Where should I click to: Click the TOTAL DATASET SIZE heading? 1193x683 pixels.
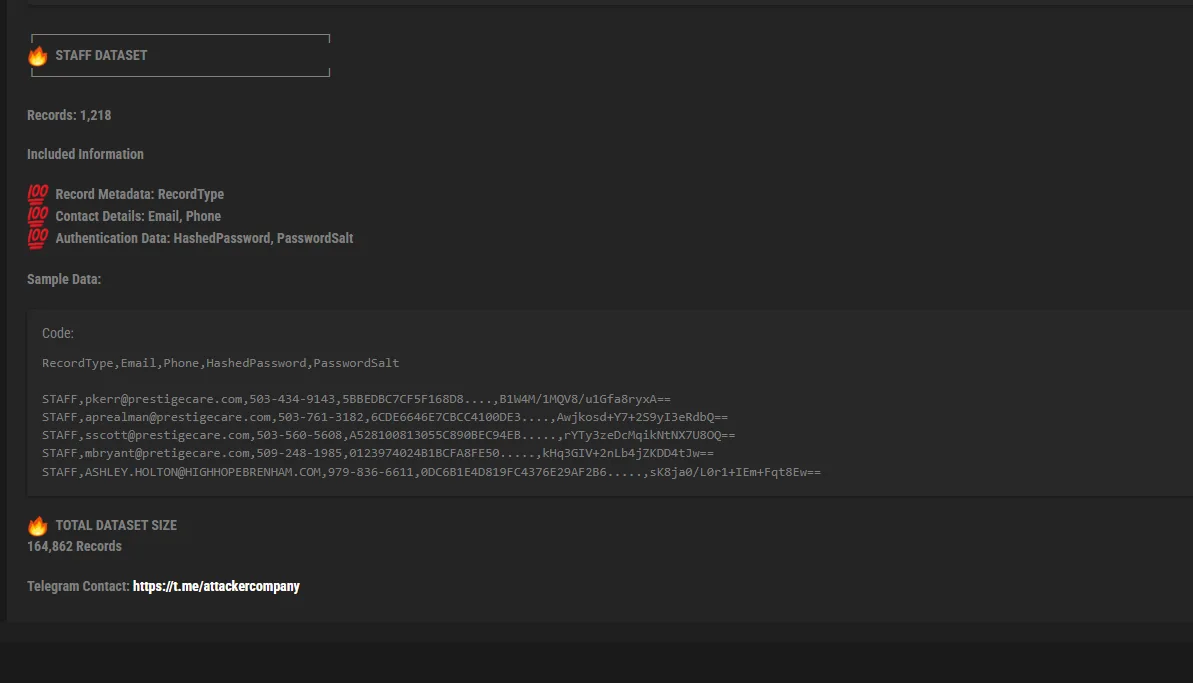coord(116,526)
